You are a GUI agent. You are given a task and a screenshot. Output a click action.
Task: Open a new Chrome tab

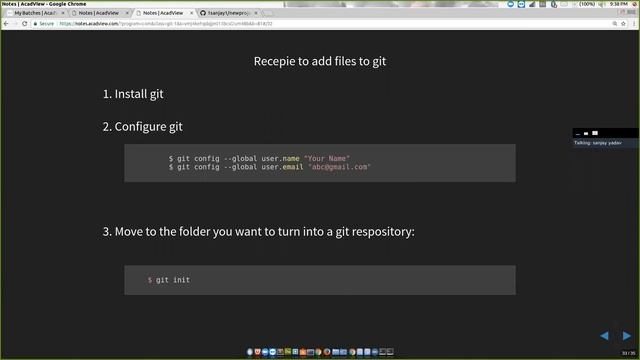[x=267, y=13]
